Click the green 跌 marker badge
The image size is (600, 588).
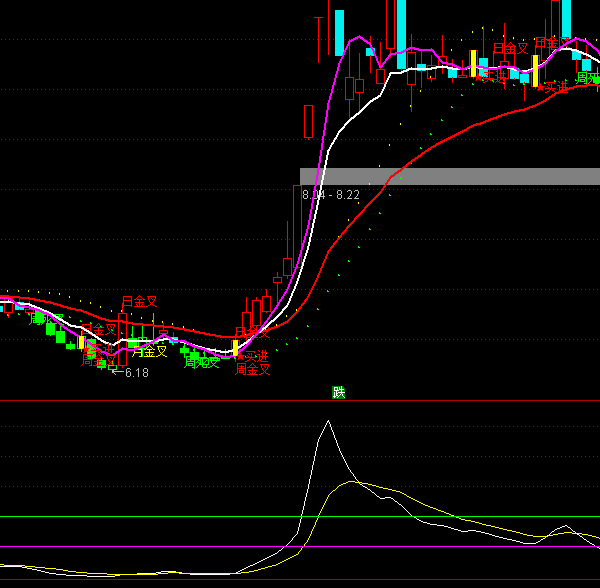(x=339, y=392)
